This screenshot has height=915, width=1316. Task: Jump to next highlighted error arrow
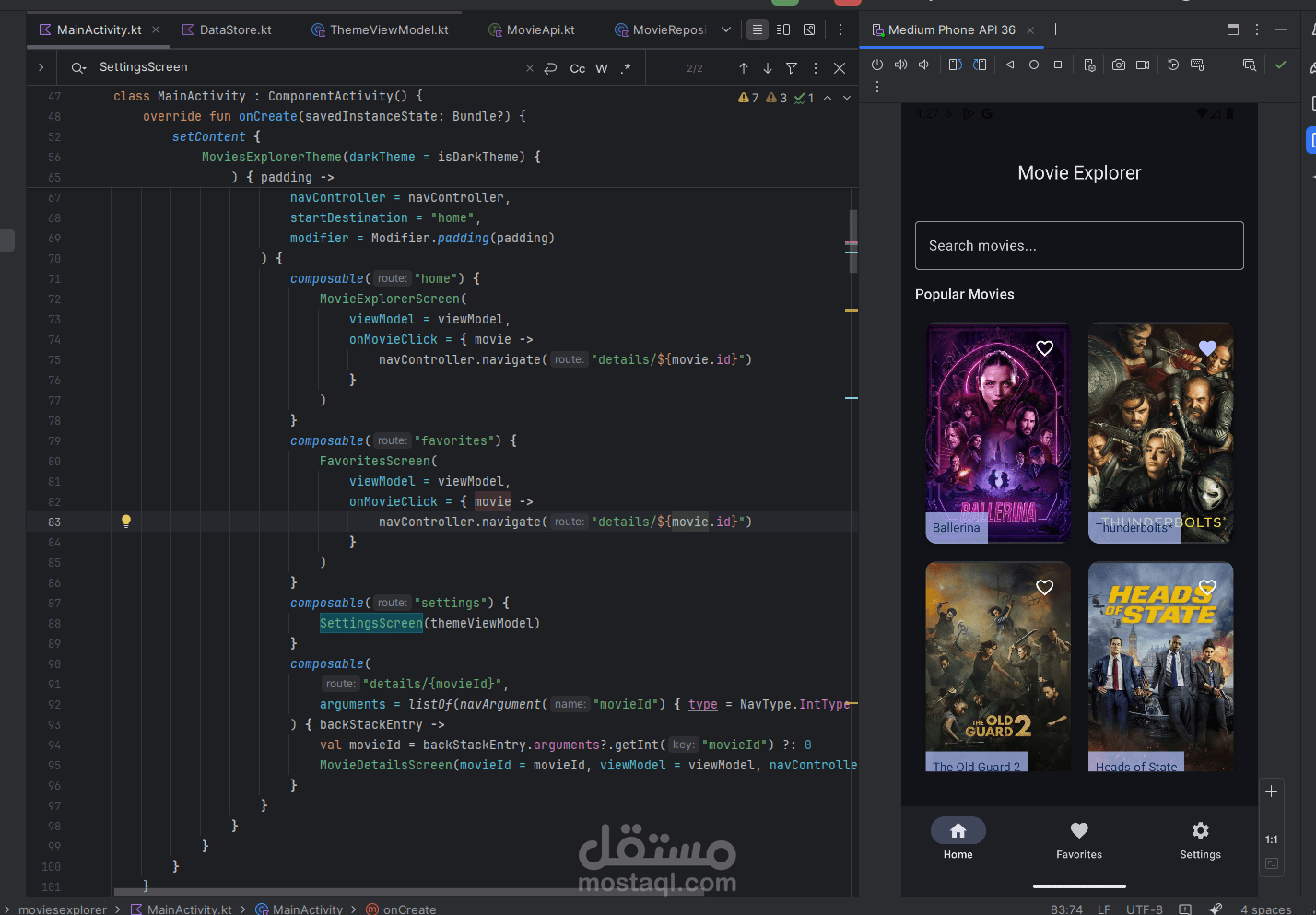[x=847, y=98]
